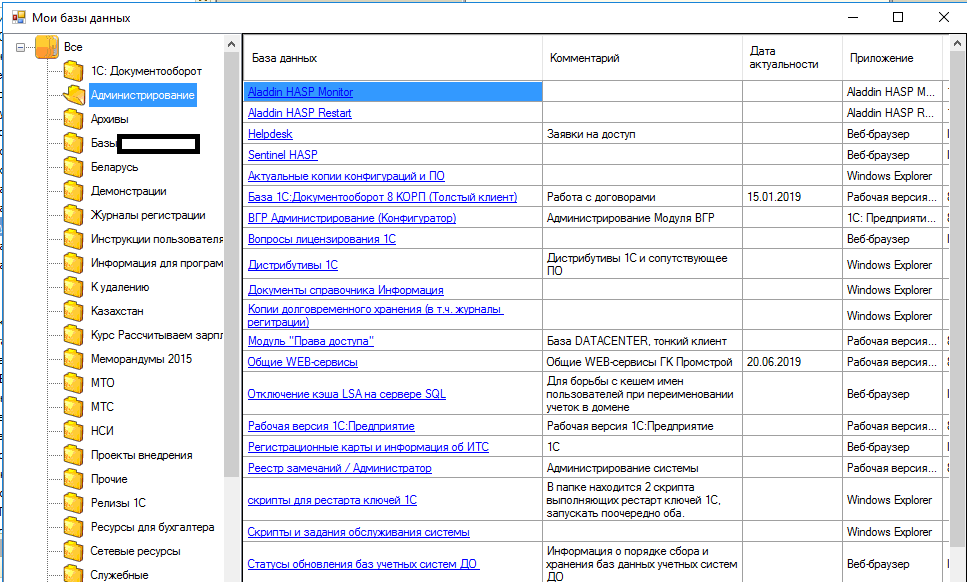Screen dimensions: 967x582
Task: Open the Aladdin HASP Monitor link
Action: [300, 92]
